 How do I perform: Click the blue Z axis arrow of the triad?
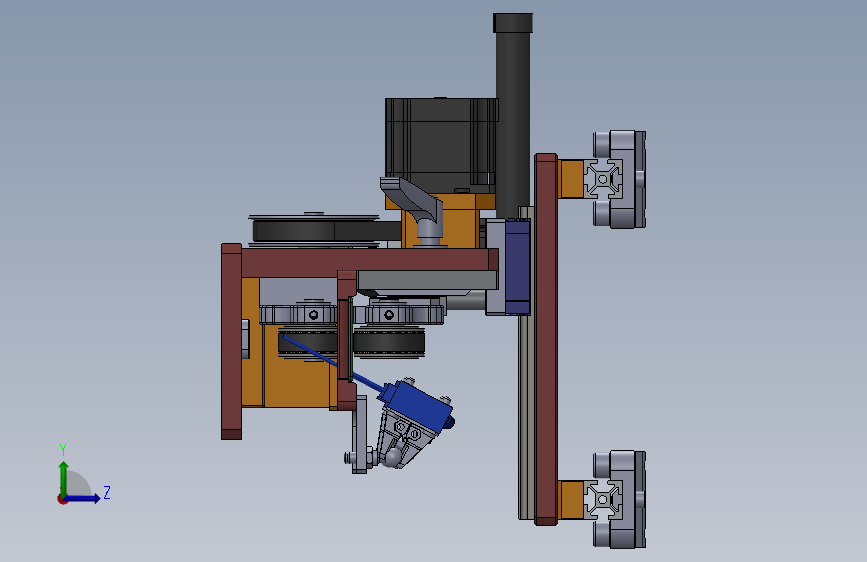coord(83,498)
